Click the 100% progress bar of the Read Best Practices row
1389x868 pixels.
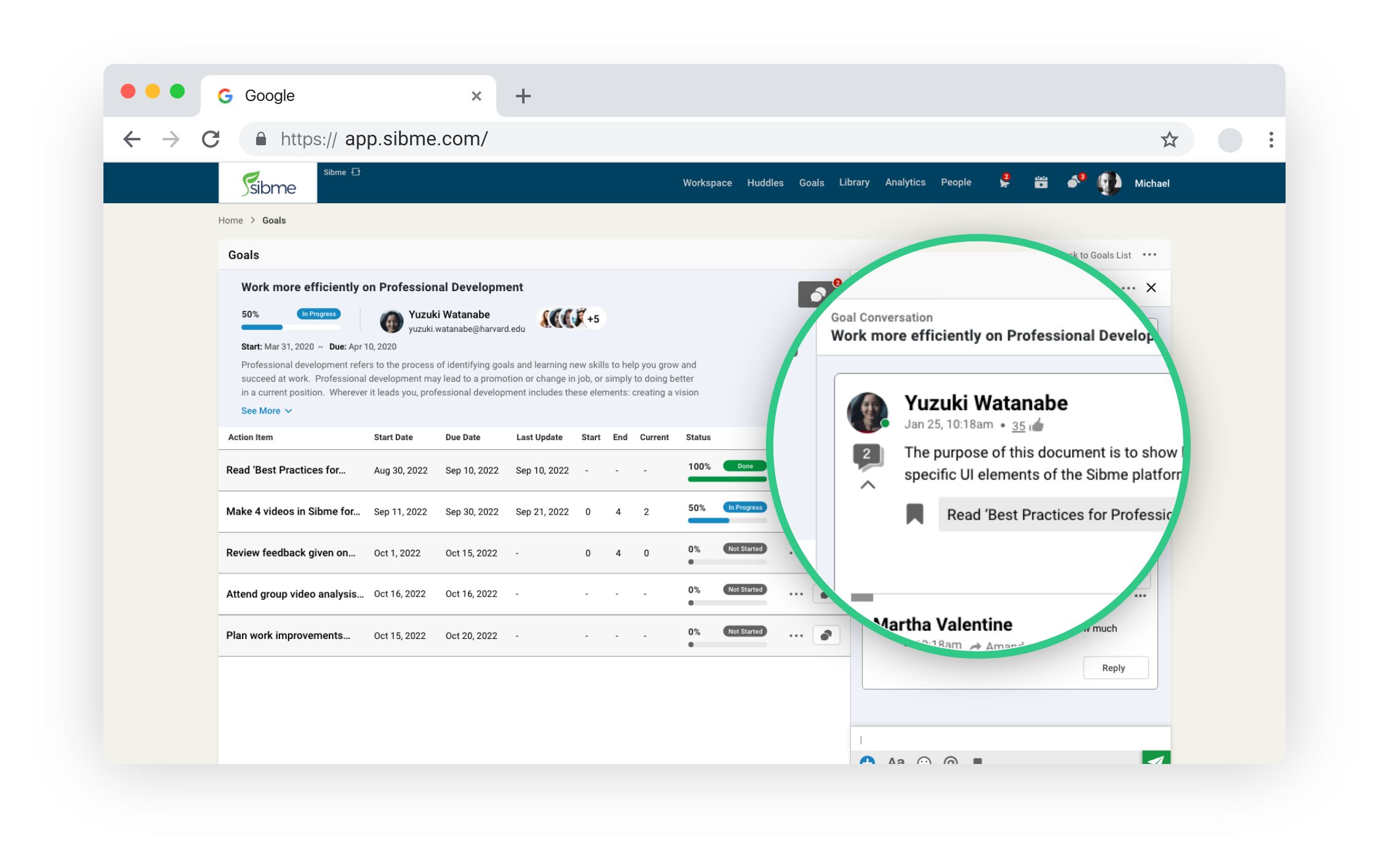[727, 479]
